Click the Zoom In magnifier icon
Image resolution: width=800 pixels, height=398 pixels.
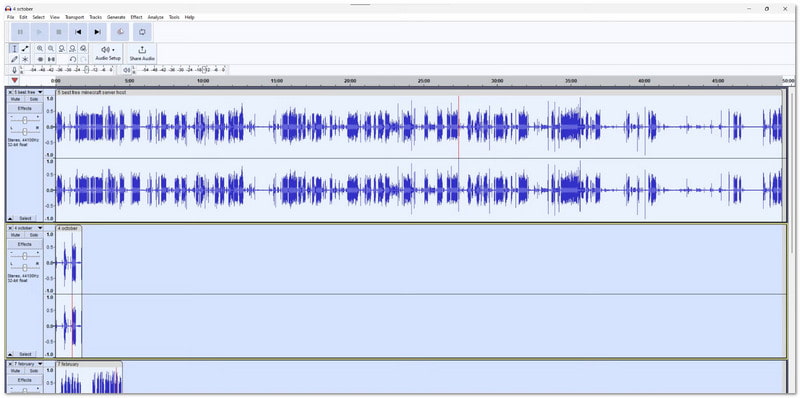(x=40, y=48)
